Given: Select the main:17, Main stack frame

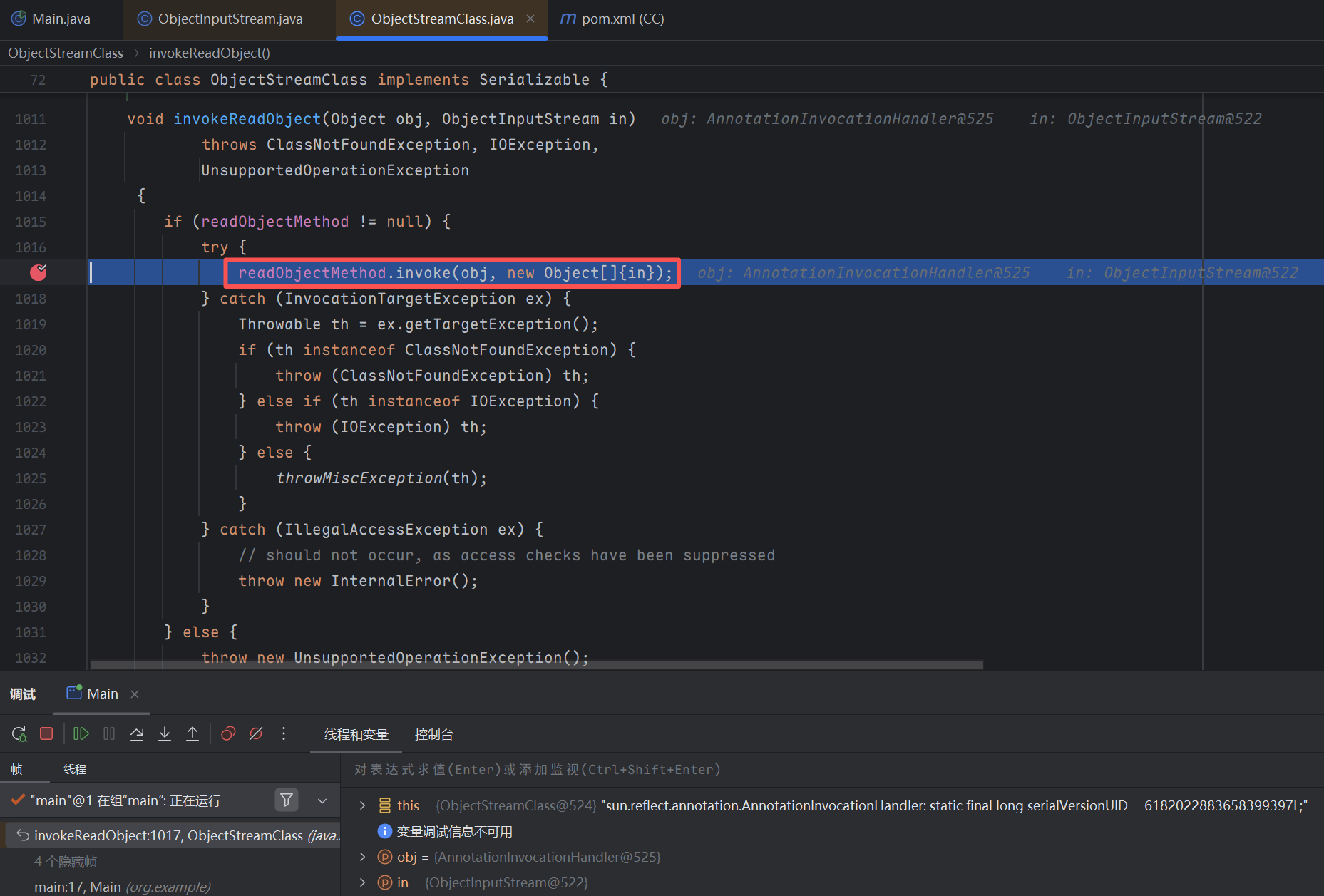Looking at the screenshot, I should [x=121, y=887].
